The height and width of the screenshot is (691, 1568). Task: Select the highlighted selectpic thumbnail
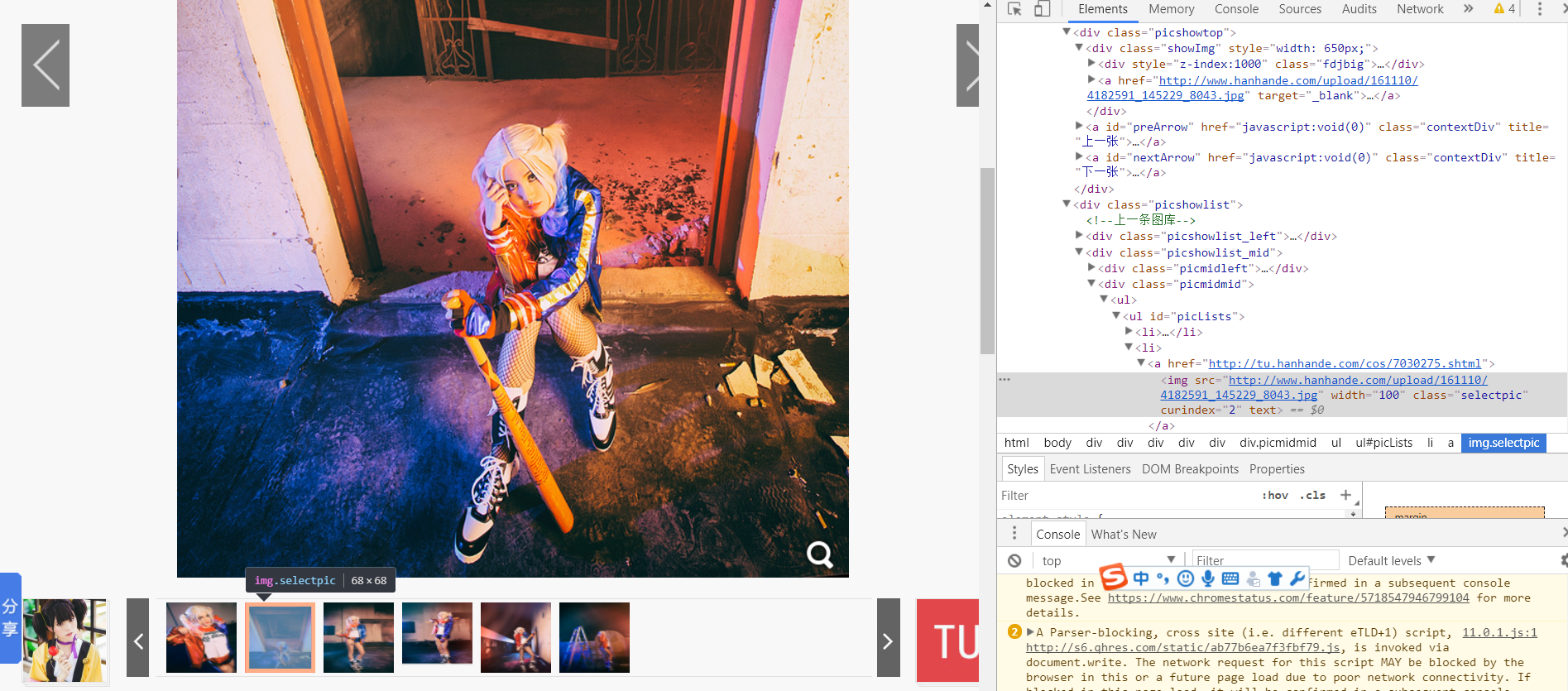280,637
